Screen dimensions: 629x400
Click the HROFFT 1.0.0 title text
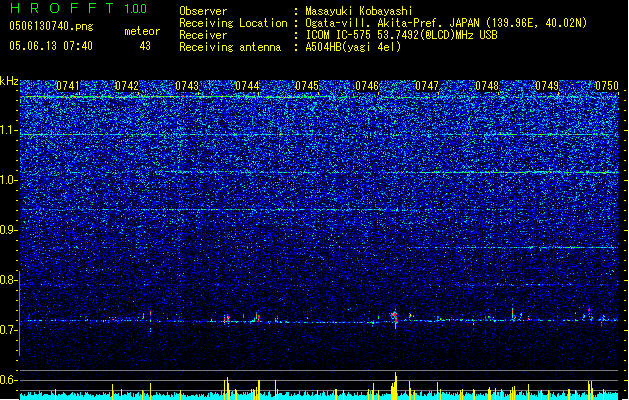tap(79, 8)
